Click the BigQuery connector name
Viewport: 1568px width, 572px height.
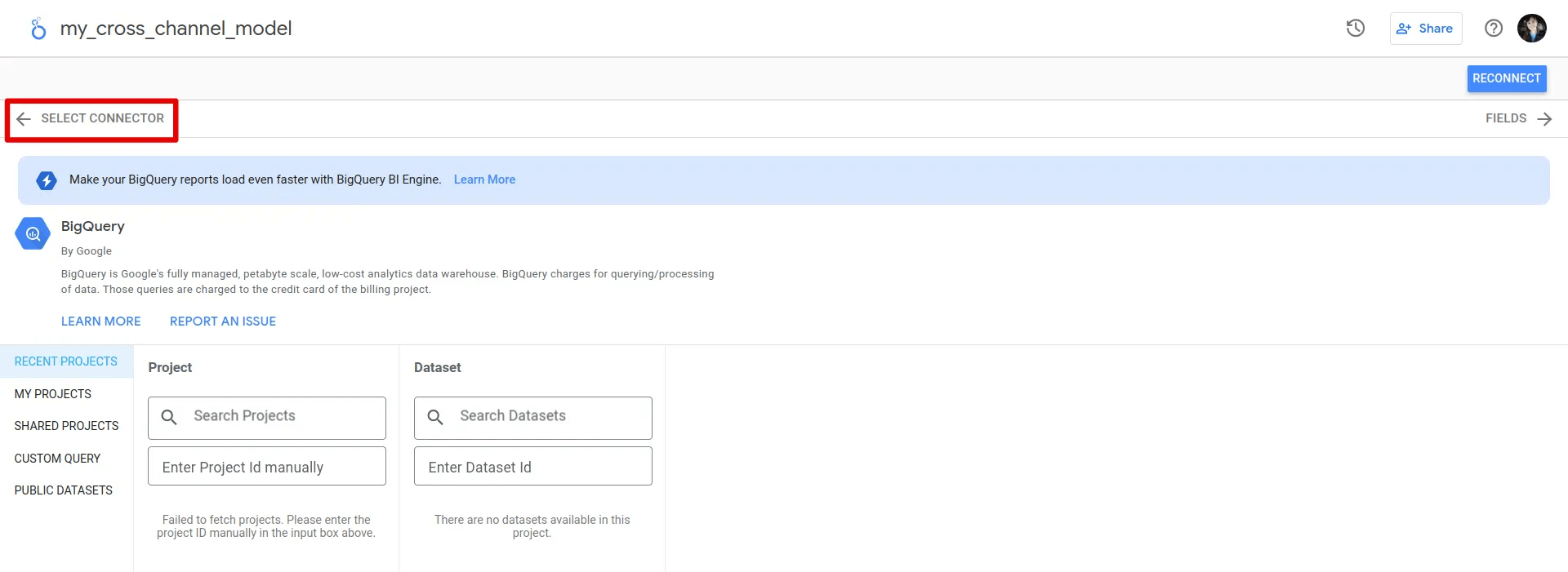point(93,226)
